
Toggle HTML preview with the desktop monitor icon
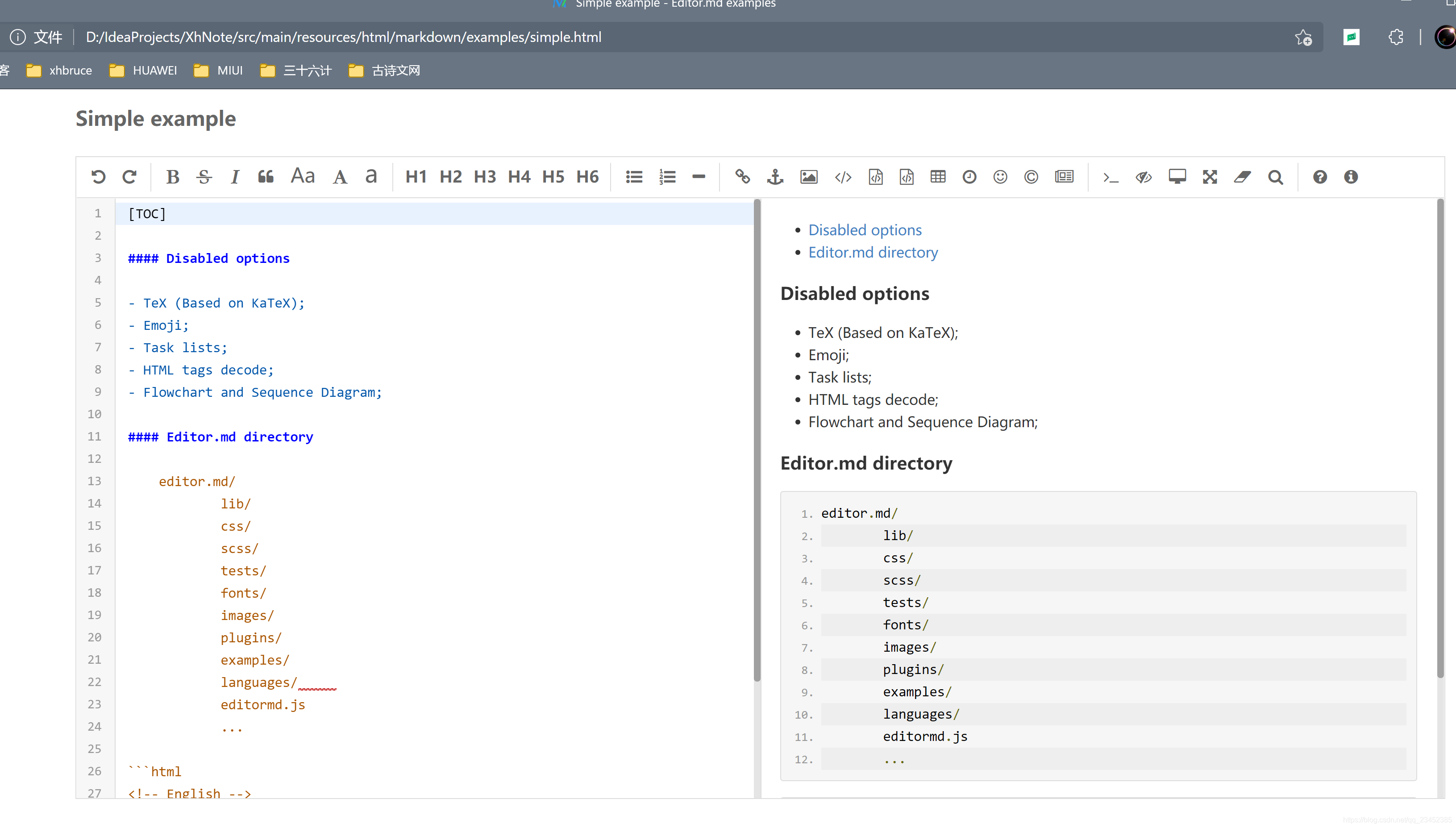(x=1177, y=177)
